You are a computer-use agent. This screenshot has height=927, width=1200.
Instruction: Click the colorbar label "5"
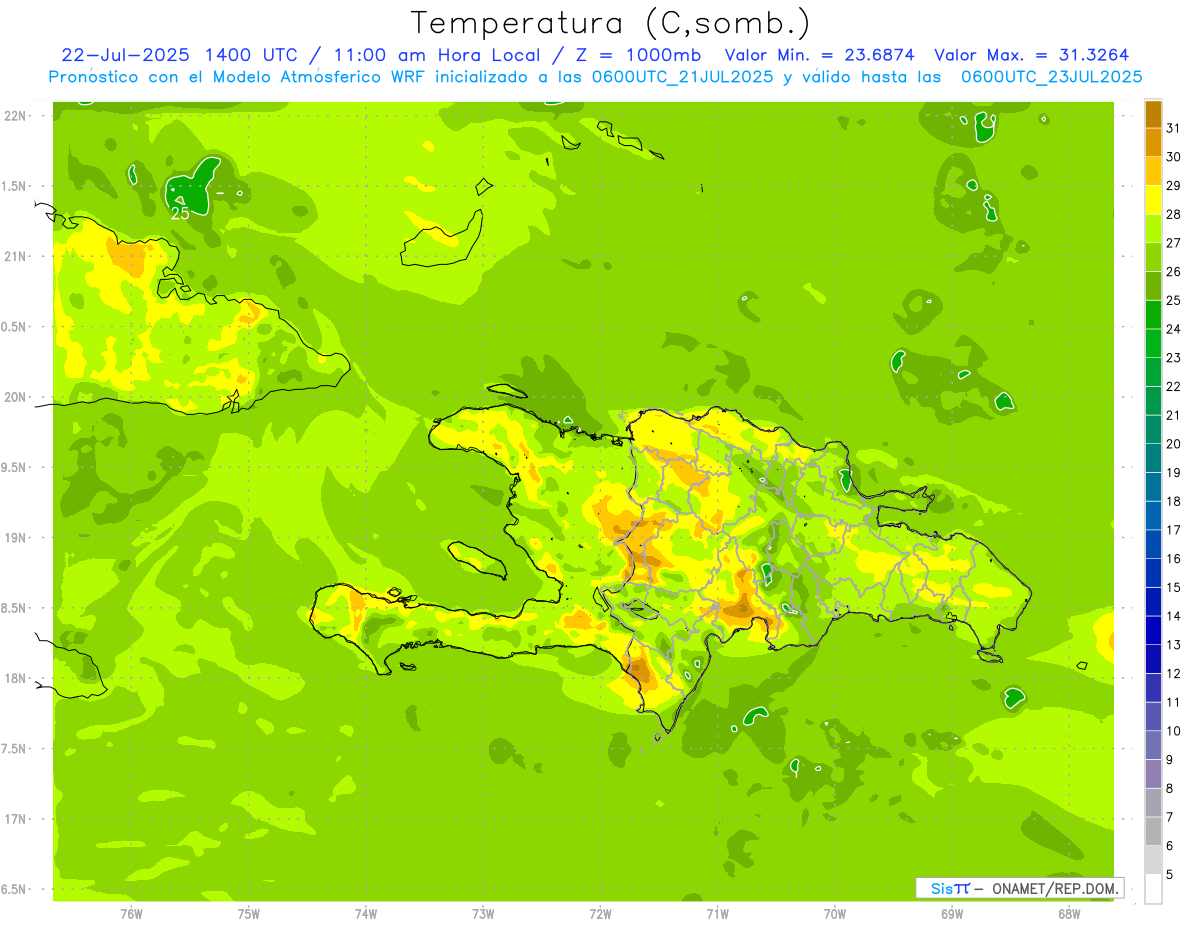1170,874
